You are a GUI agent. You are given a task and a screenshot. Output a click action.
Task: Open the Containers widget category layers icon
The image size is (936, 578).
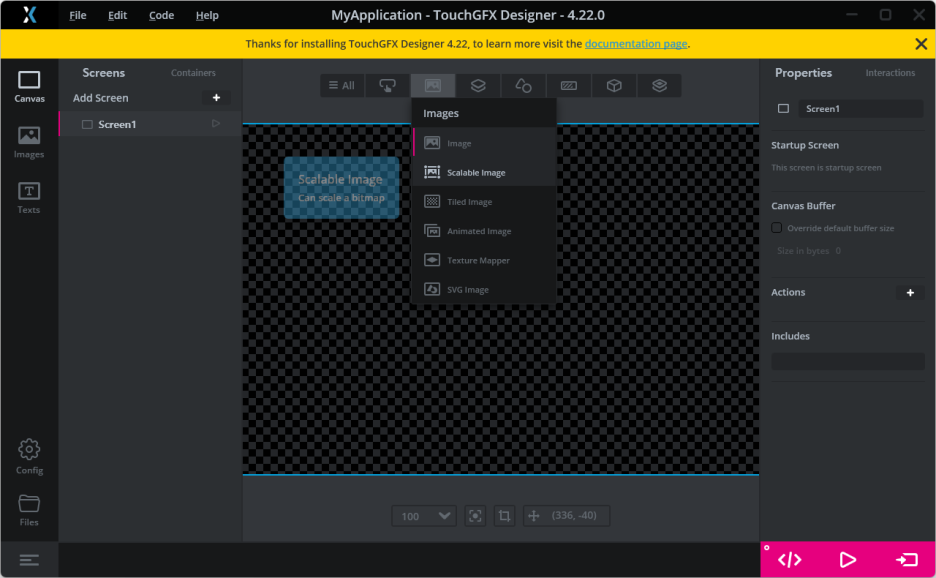[478, 85]
